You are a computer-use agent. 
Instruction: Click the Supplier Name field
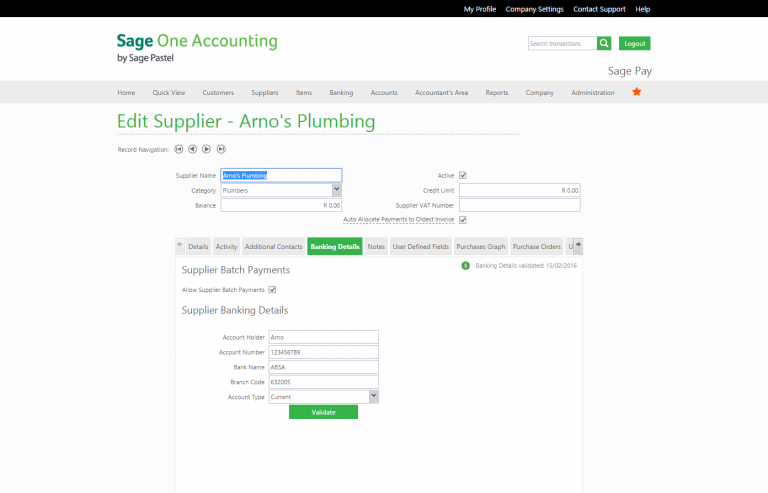pos(281,175)
